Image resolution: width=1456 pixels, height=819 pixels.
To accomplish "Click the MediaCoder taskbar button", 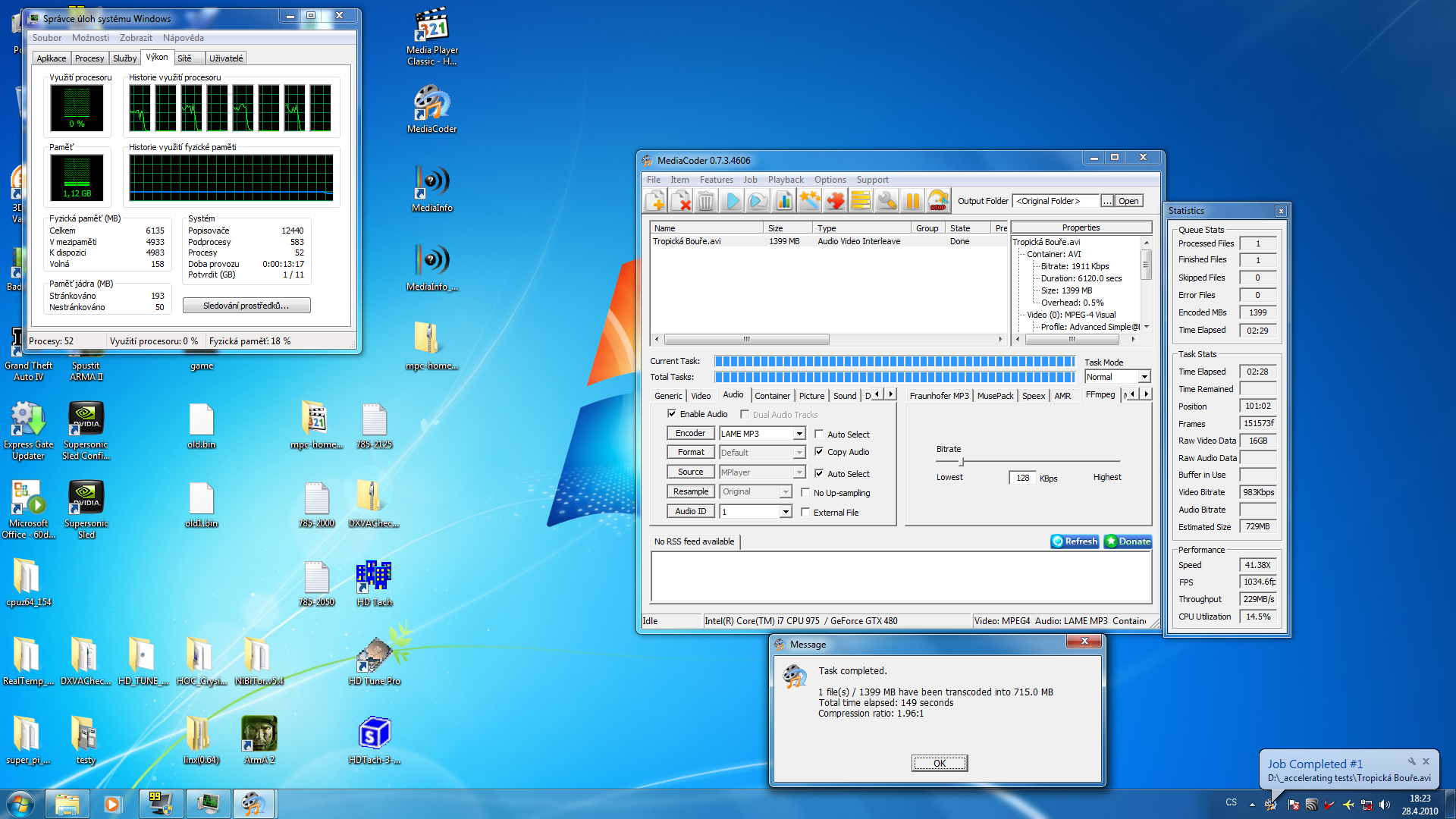I will tap(254, 804).
